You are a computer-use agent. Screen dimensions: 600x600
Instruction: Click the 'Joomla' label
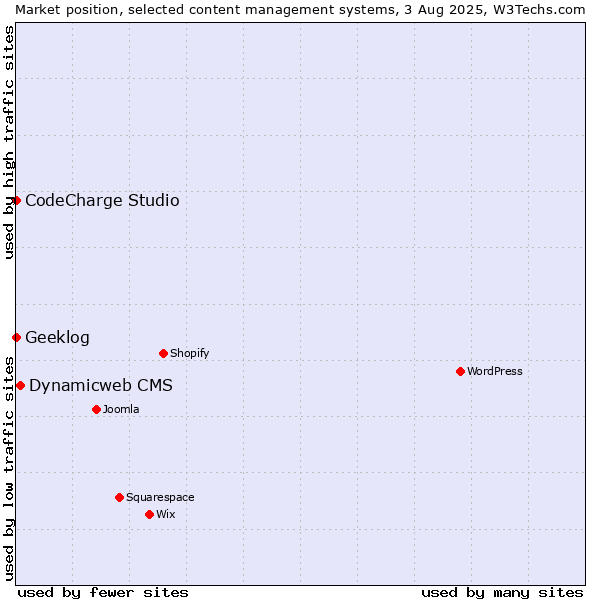click(121, 409)
